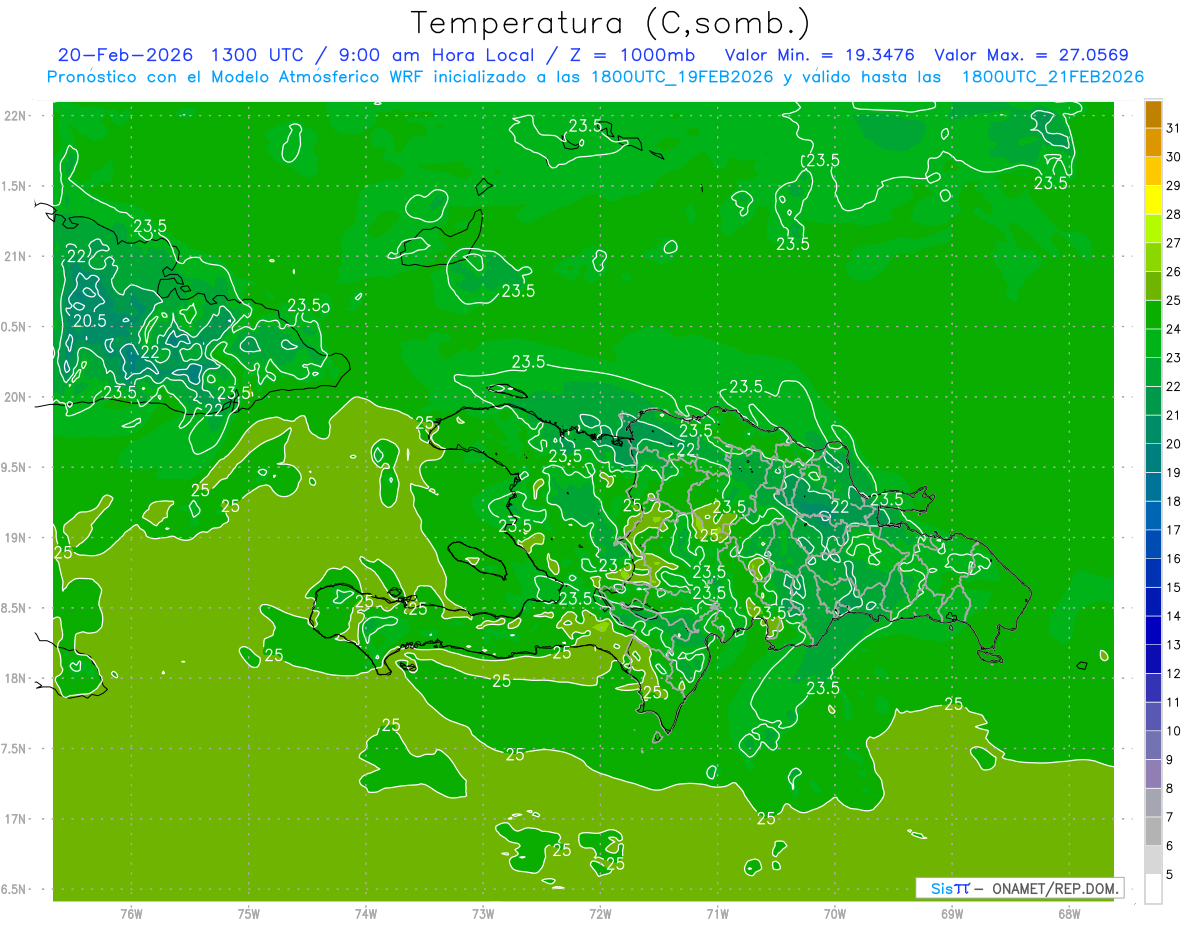The image size is (1200, 927).
Task: Pick the gray swatch between 6 and 7
Action: click(1153, 831)
